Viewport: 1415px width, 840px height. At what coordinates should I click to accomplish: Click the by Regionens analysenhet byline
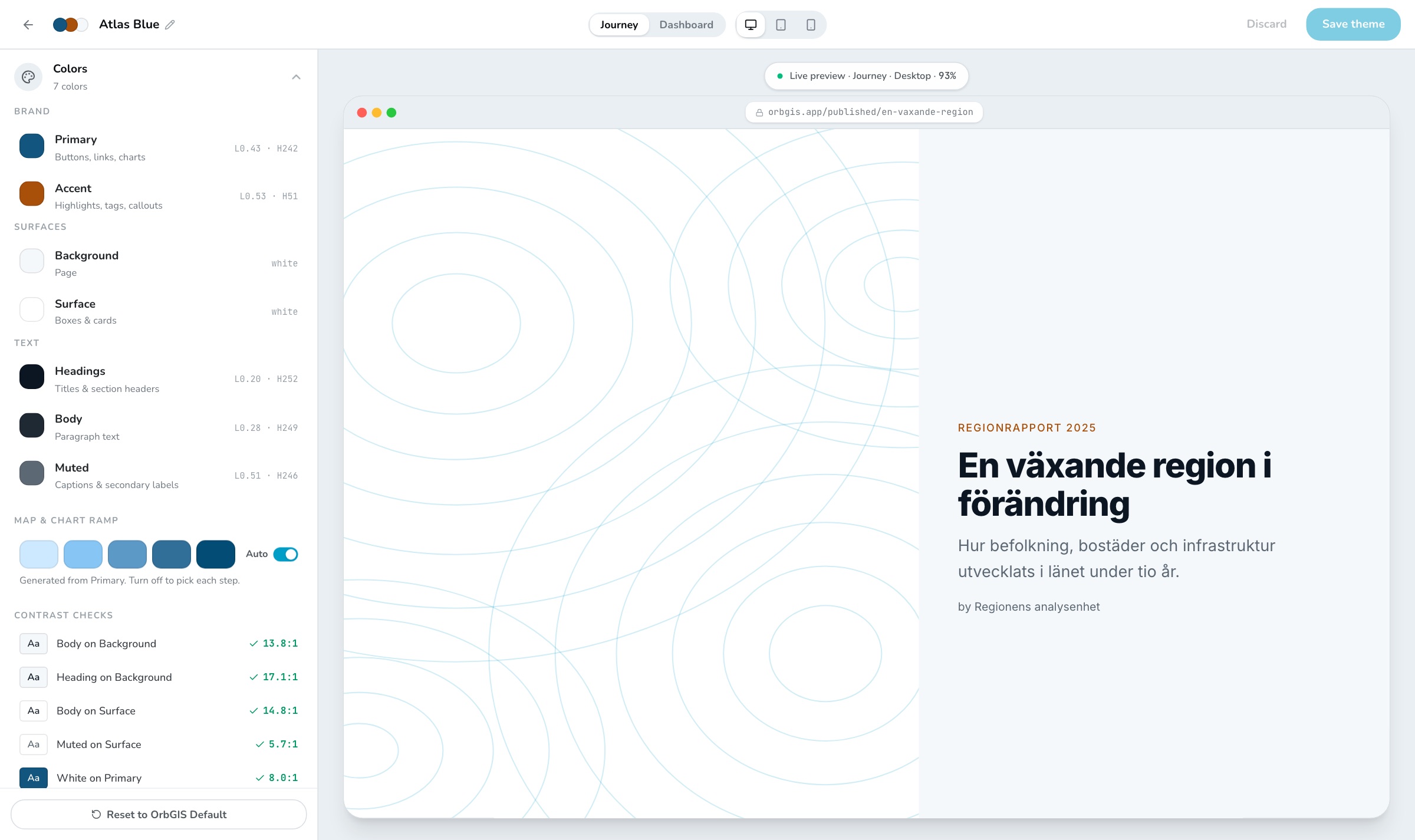coord(1029,607)
